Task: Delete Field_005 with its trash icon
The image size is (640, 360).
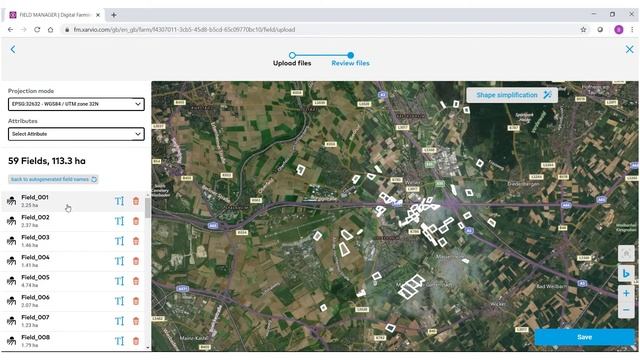Action: 136,281
